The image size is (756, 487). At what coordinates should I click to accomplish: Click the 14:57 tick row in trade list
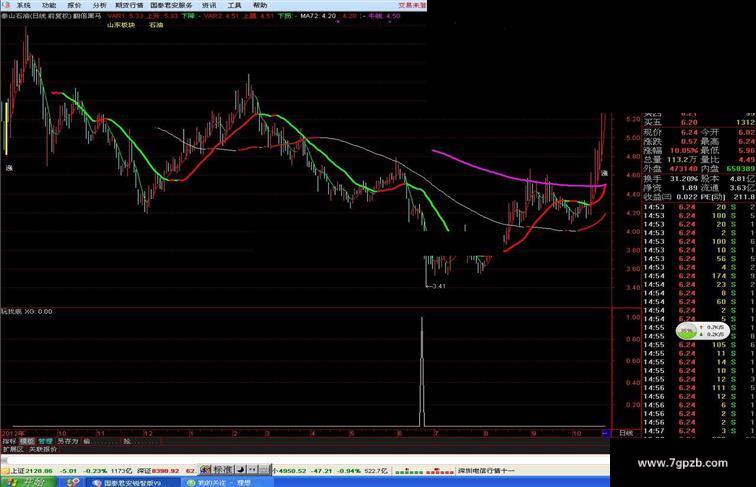pyautogui.click(x=699, y=431)
